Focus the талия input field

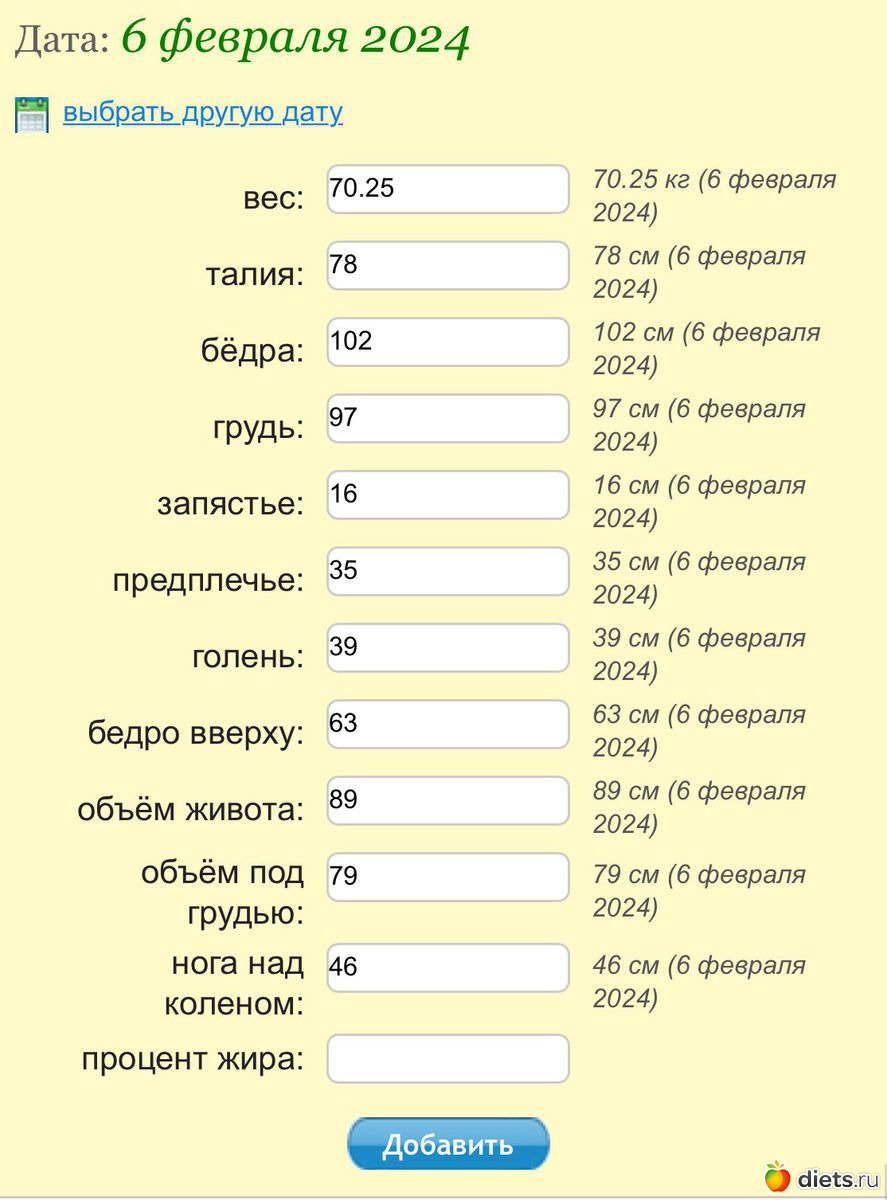tap(448, 266)
